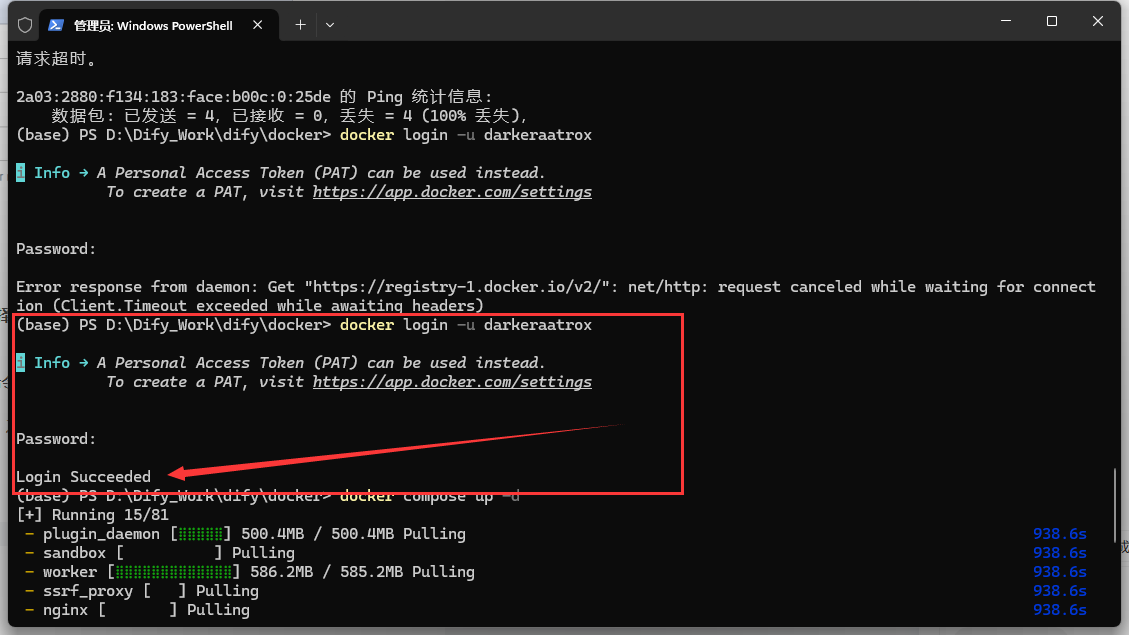Click the shield icon in the terminal title bar
This screenshot has width=1129, height=635.
point(23,25)
